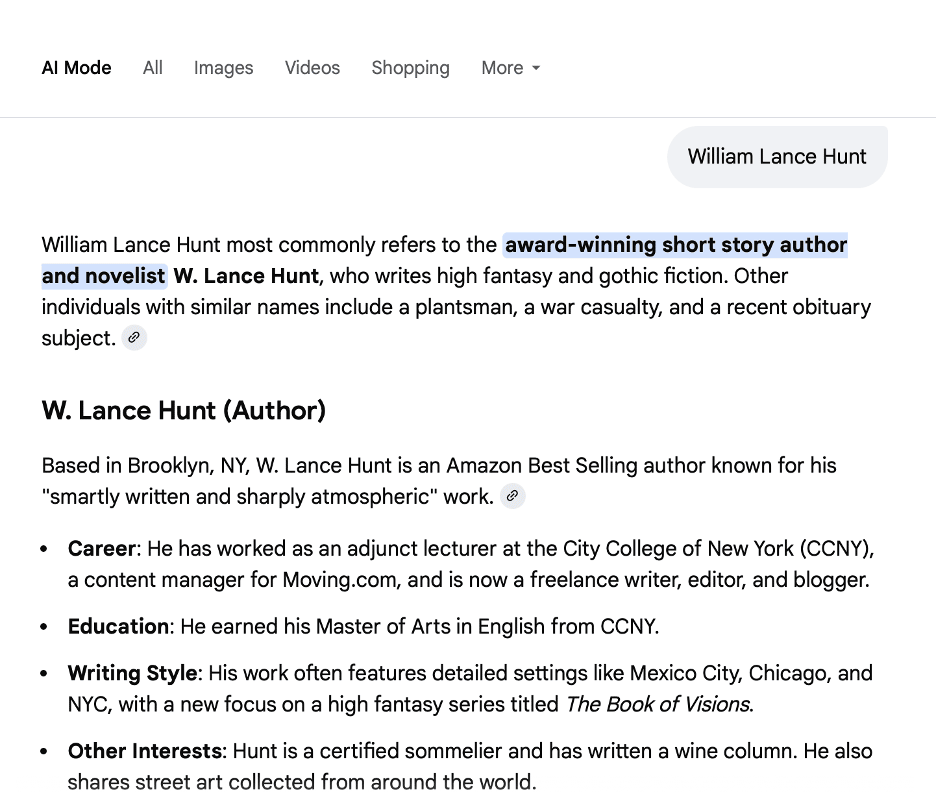Screen dimensions: 936x792
Task: Click the "William Lance Hunt" query bubble
Action: 777,157
